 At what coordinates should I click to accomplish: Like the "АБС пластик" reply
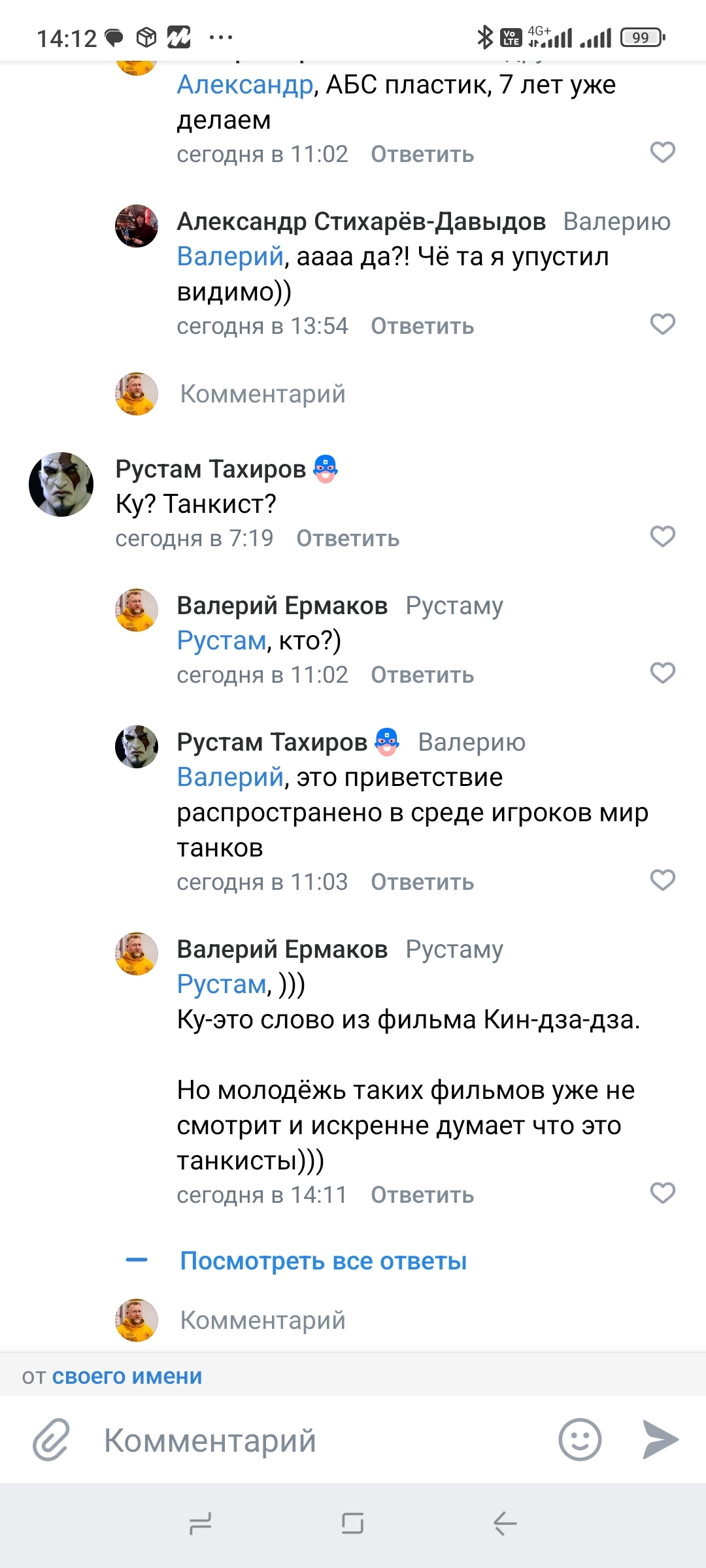662,152
